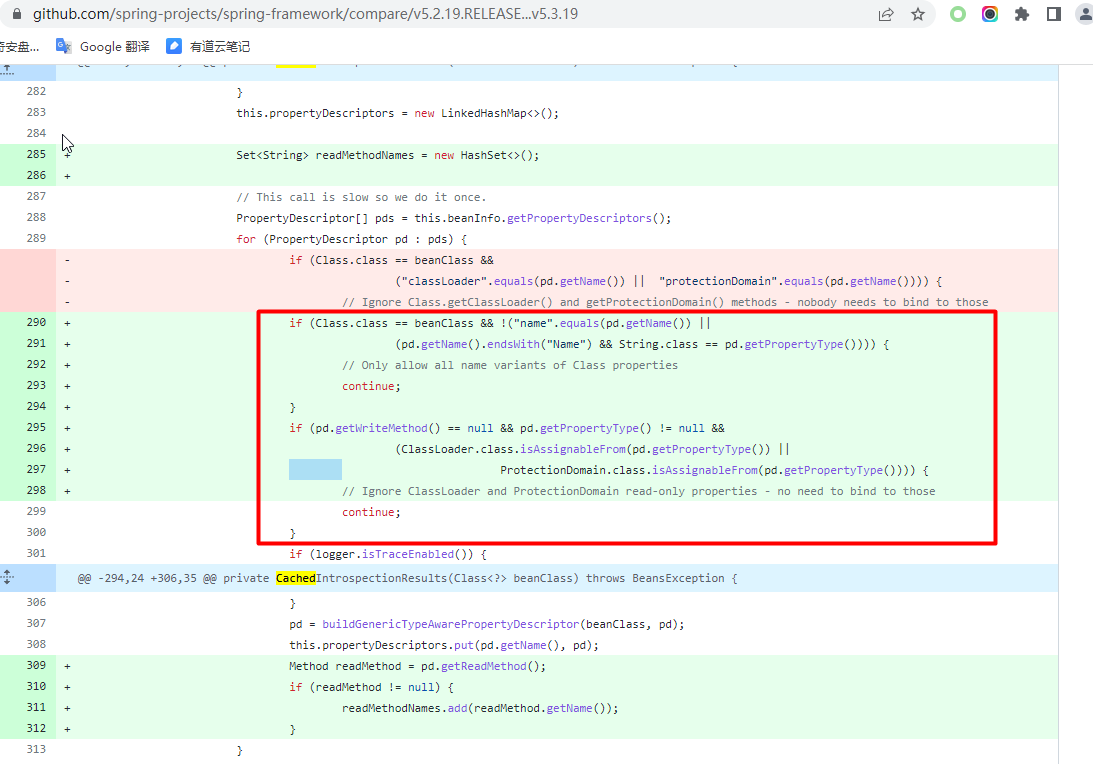Click the buildGenericTypeAwarePropertyDescriptor call on line 307
The image size is (1093, 764).
450,624
